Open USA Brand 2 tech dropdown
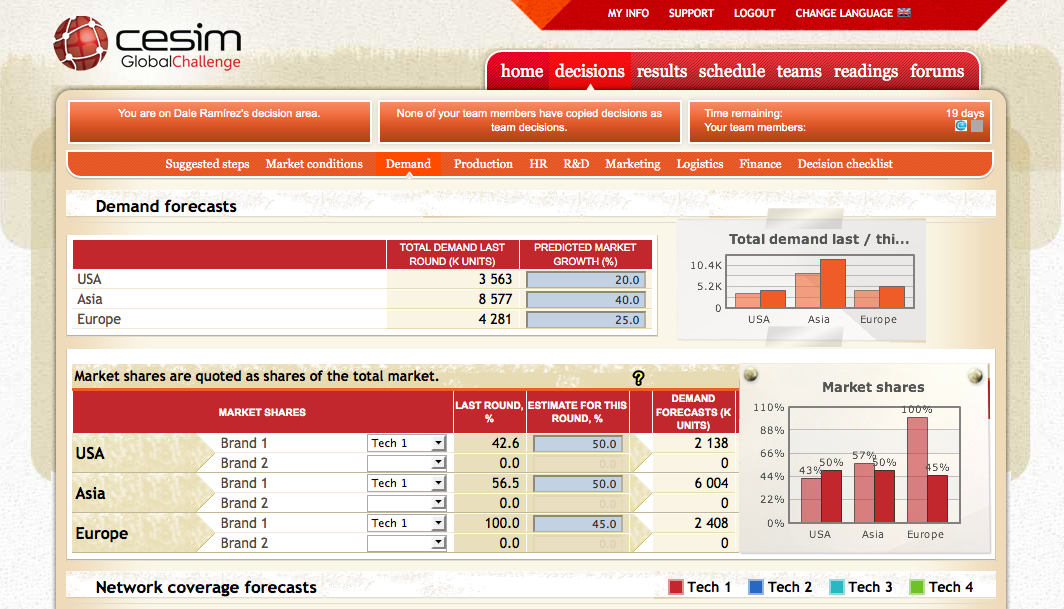This screenshot has width=1064, height=609. 406,463
